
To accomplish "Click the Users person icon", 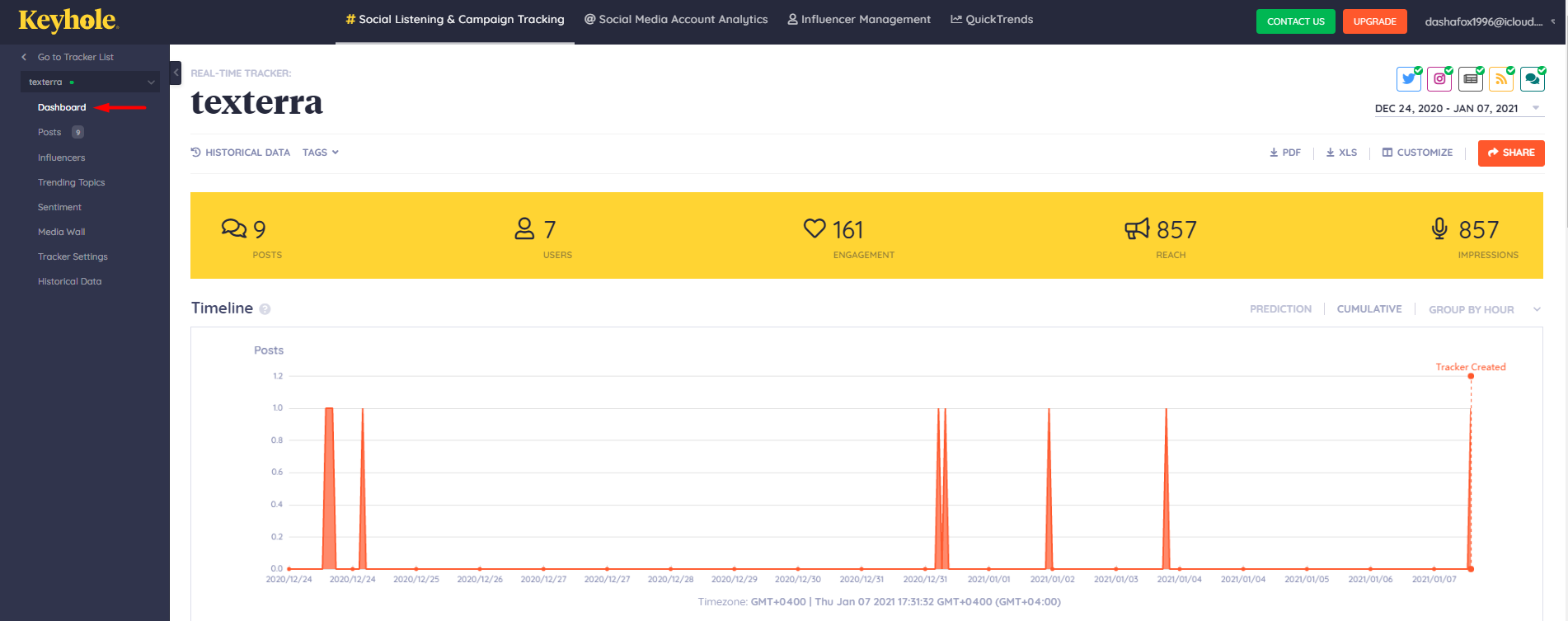I will pyautogui.click(x=524, y=228).
